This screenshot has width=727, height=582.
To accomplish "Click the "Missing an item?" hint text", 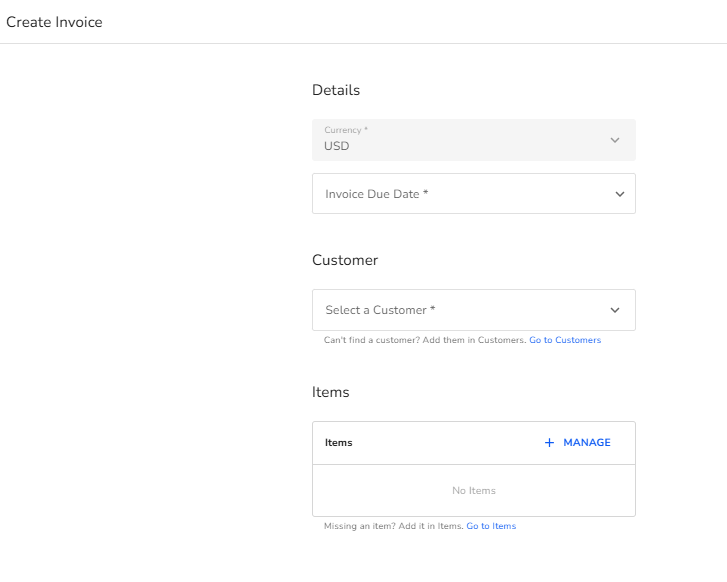I will 393,526.
